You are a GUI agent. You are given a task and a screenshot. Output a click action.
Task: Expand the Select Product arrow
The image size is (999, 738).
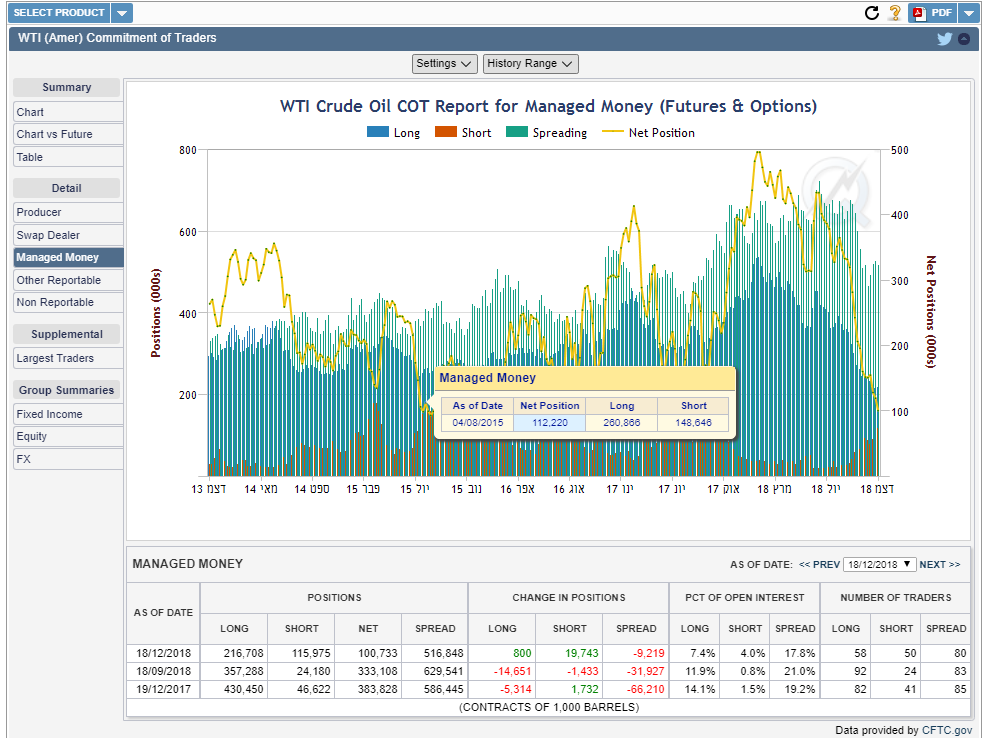[121, 13]
